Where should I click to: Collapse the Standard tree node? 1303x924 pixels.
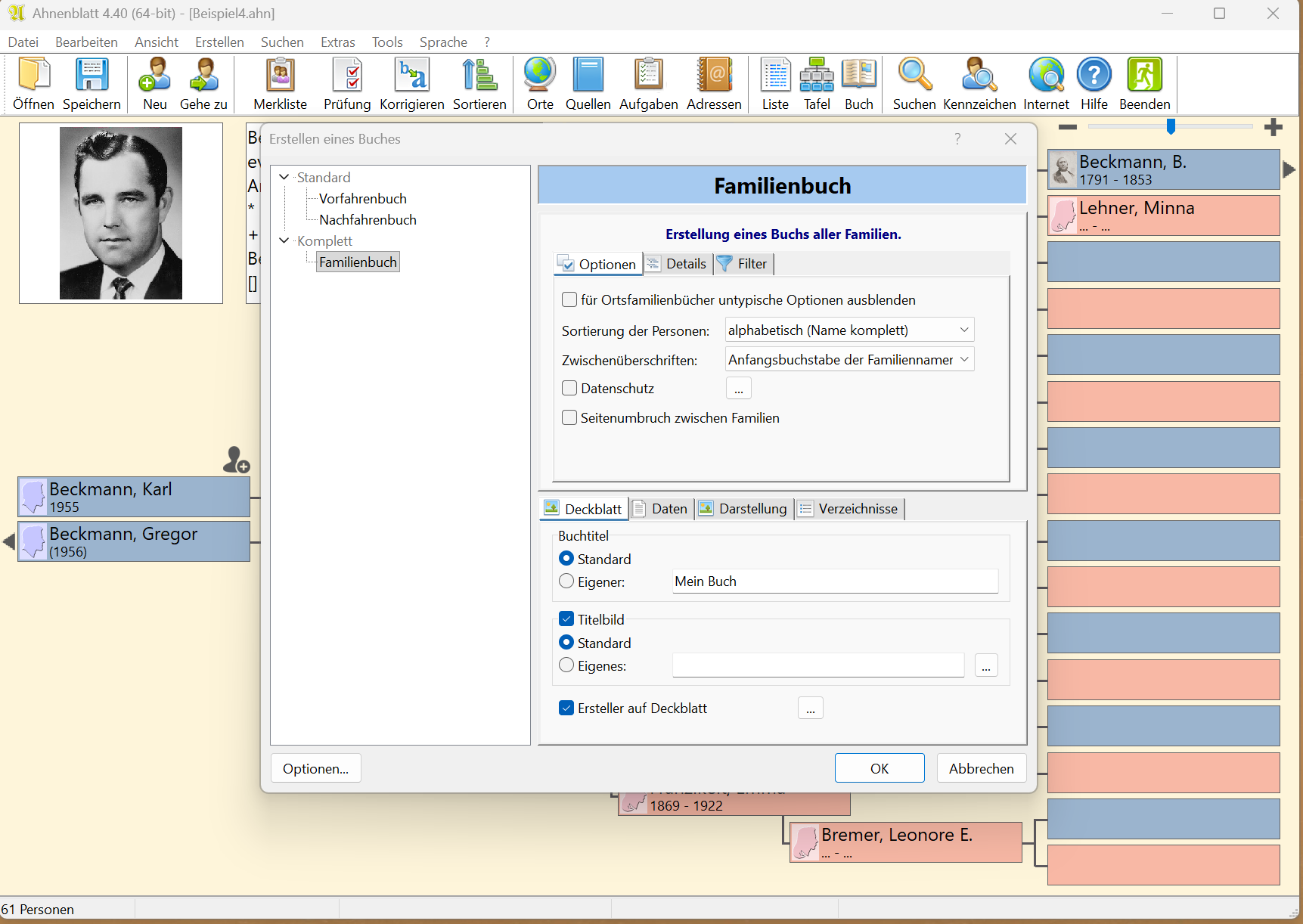pyautogui.click(x=284, y=177)
